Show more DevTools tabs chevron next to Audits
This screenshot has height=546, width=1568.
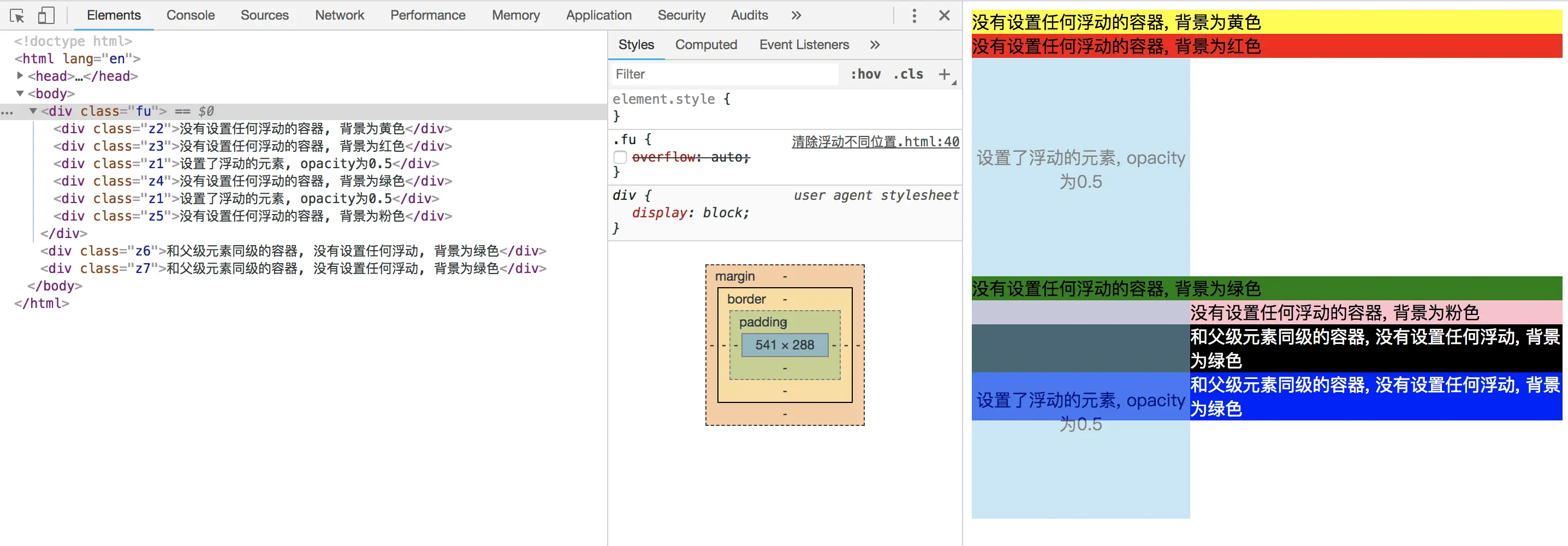pos(796,16)
